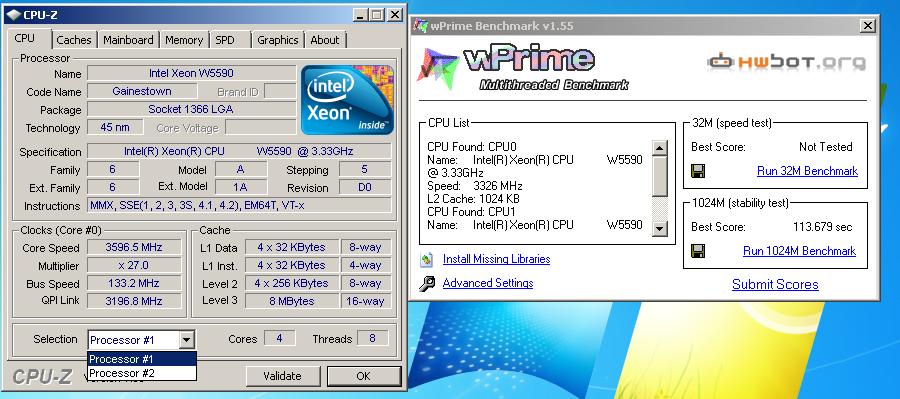The width and height of the screenshot is (900, 399).
Task: Choose Processor #2 from the list
Action: (142, 373)
